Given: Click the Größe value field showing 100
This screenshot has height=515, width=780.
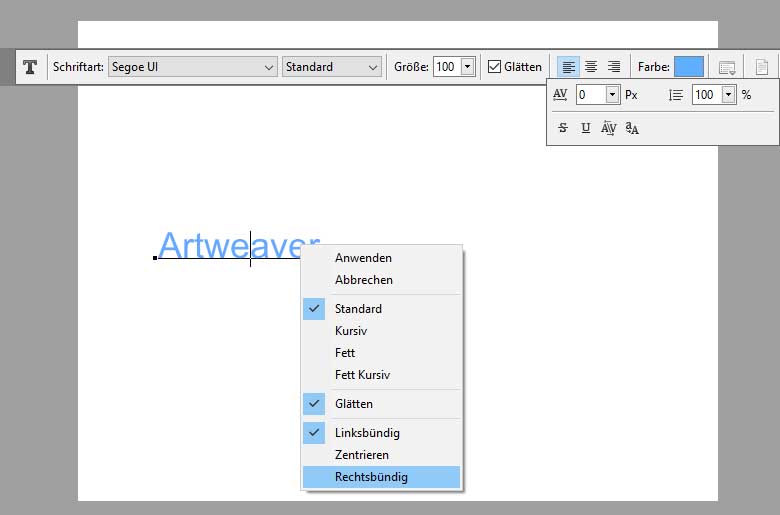Looking at the screenshot, I should [x=447, y=67].
